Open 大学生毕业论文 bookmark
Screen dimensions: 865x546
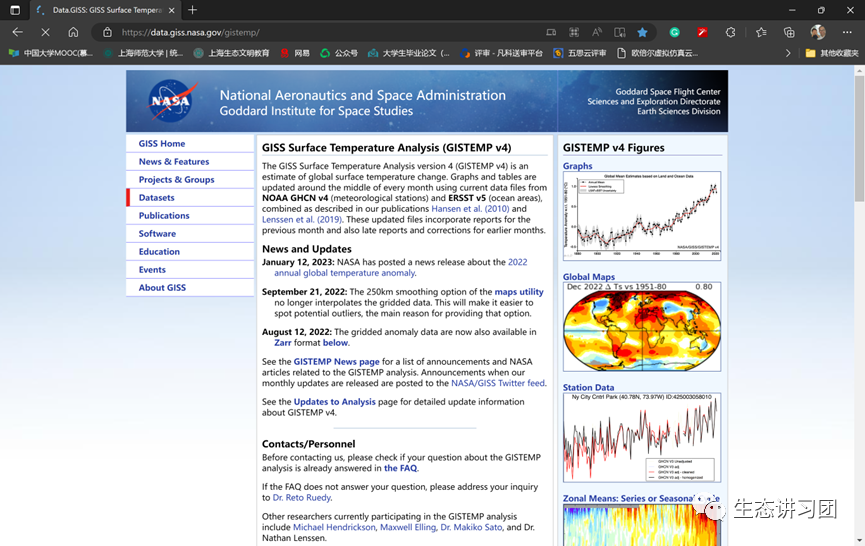point(409,53)
